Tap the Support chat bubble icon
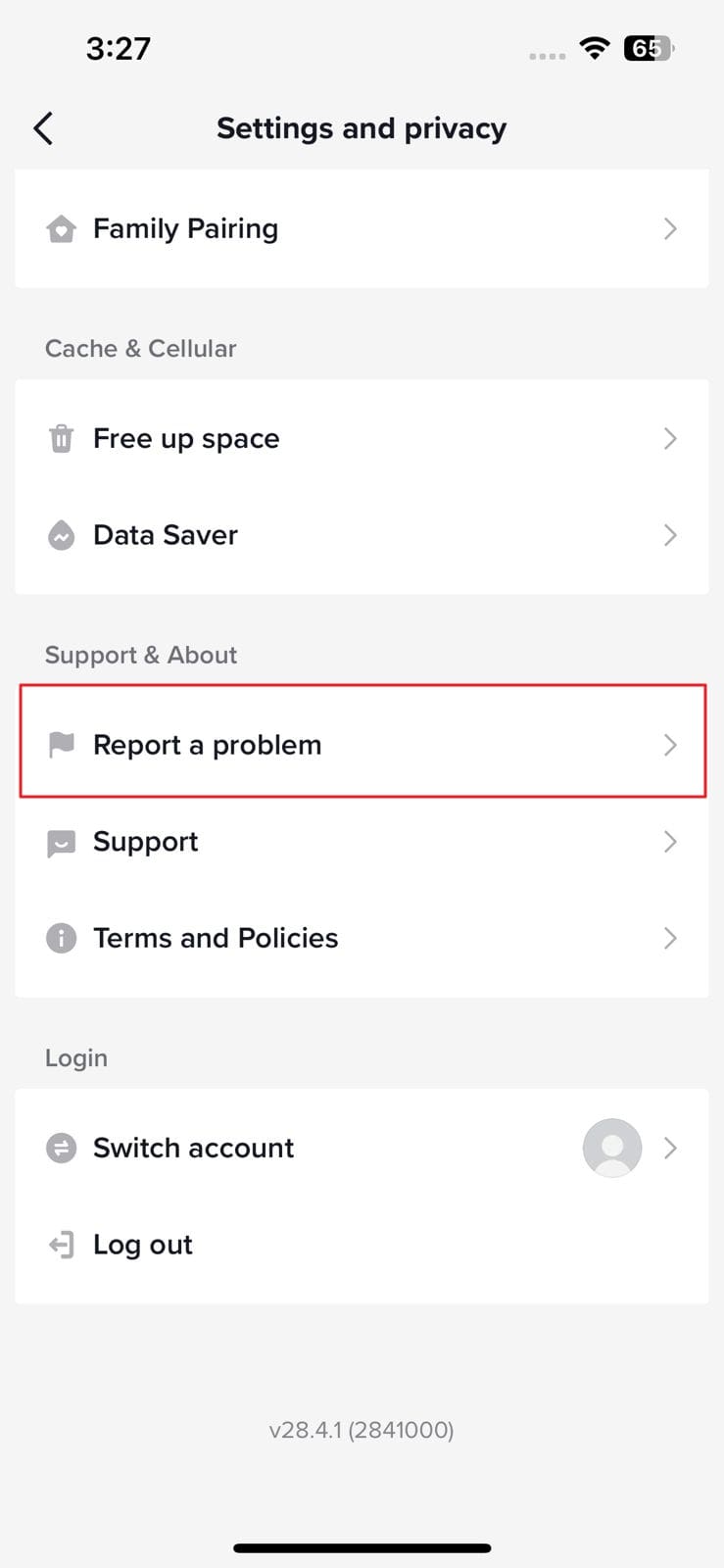Image resolution: width=724 pixels, height=1568 pixels. 61,842
